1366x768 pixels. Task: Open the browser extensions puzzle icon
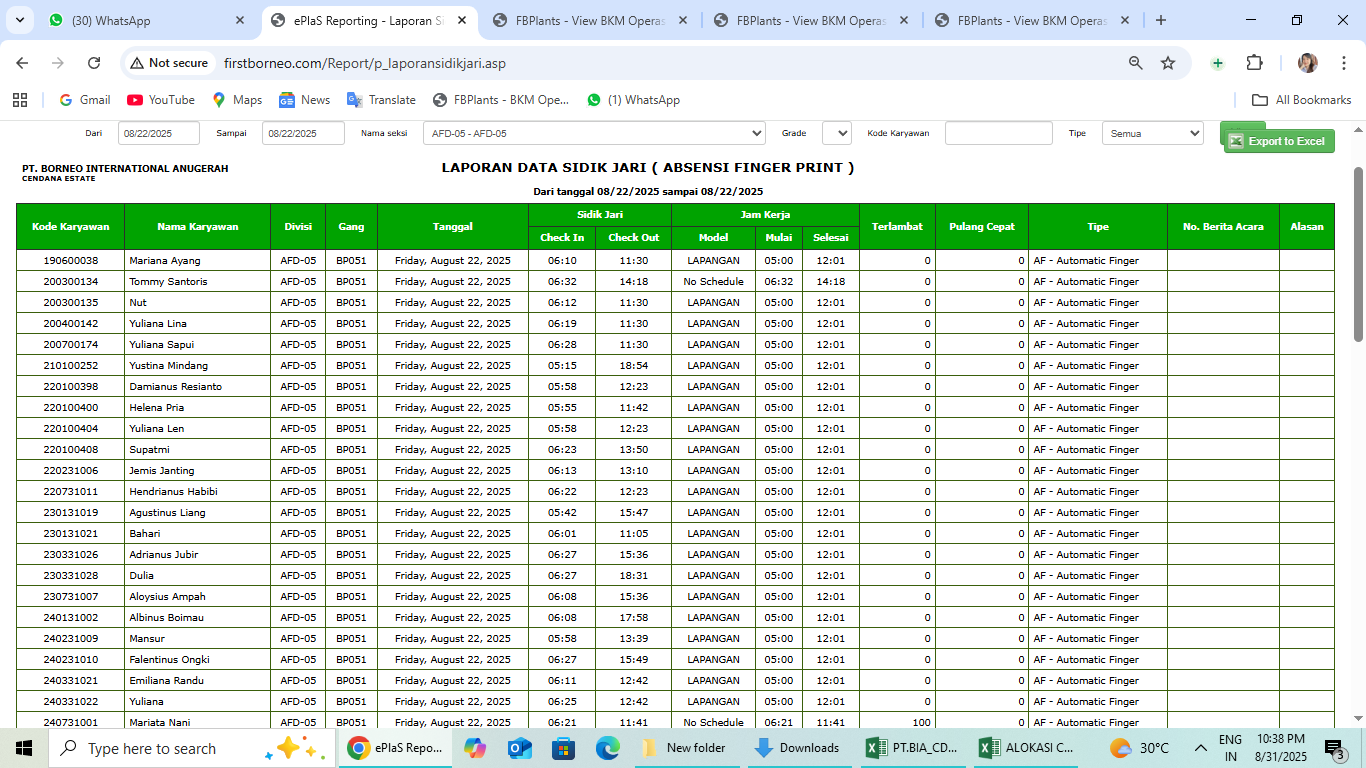pos(1254,63)
